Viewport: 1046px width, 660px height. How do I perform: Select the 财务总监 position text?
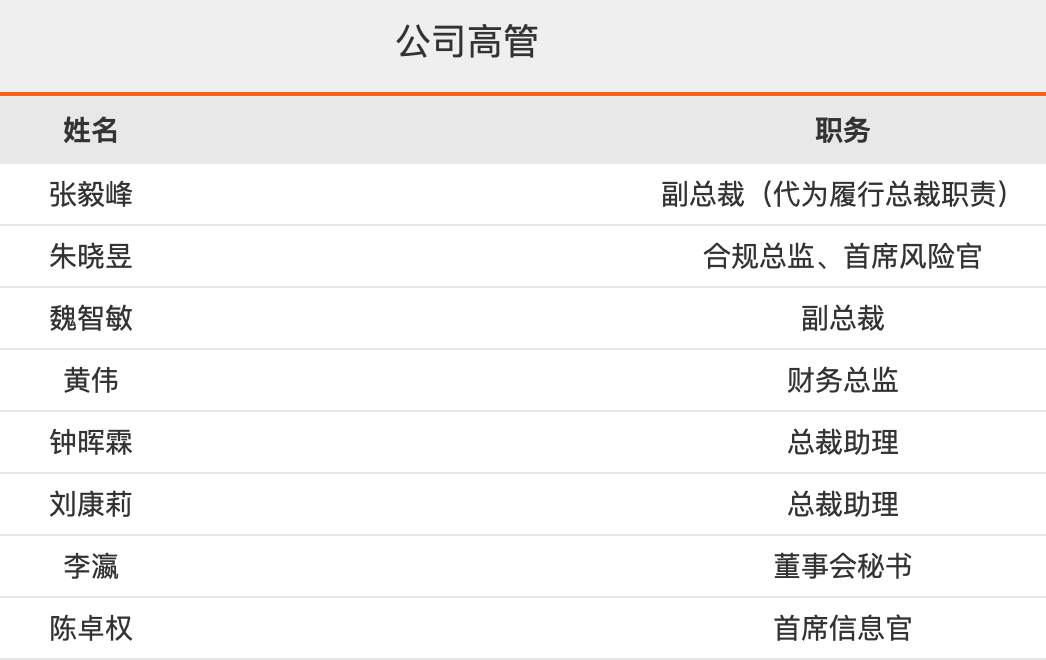842,381
